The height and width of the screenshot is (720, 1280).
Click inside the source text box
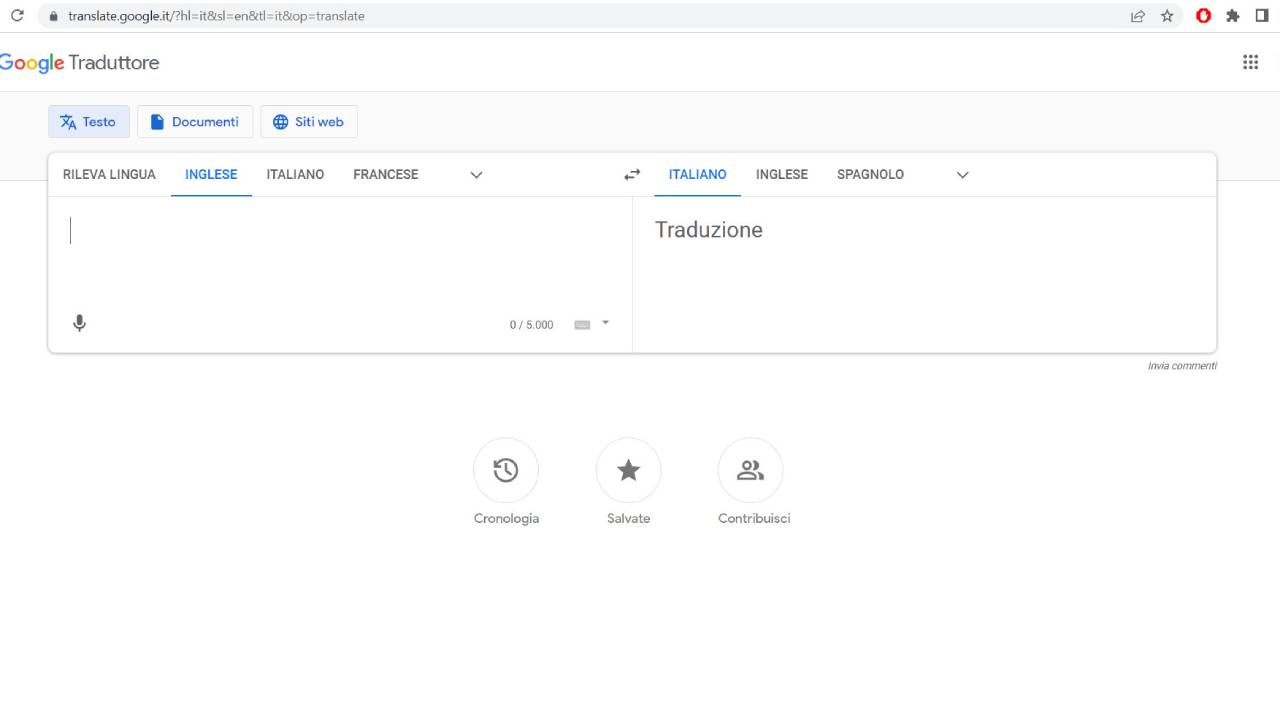point(340,250)
